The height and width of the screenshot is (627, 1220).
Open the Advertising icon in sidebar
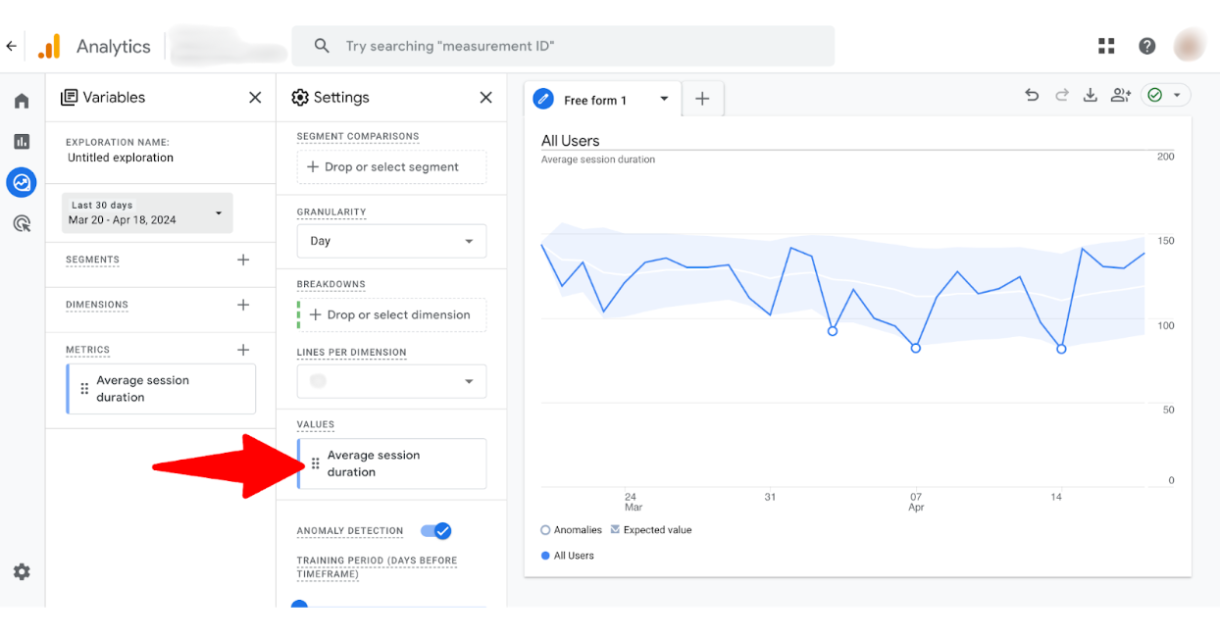tap(21, 223)
